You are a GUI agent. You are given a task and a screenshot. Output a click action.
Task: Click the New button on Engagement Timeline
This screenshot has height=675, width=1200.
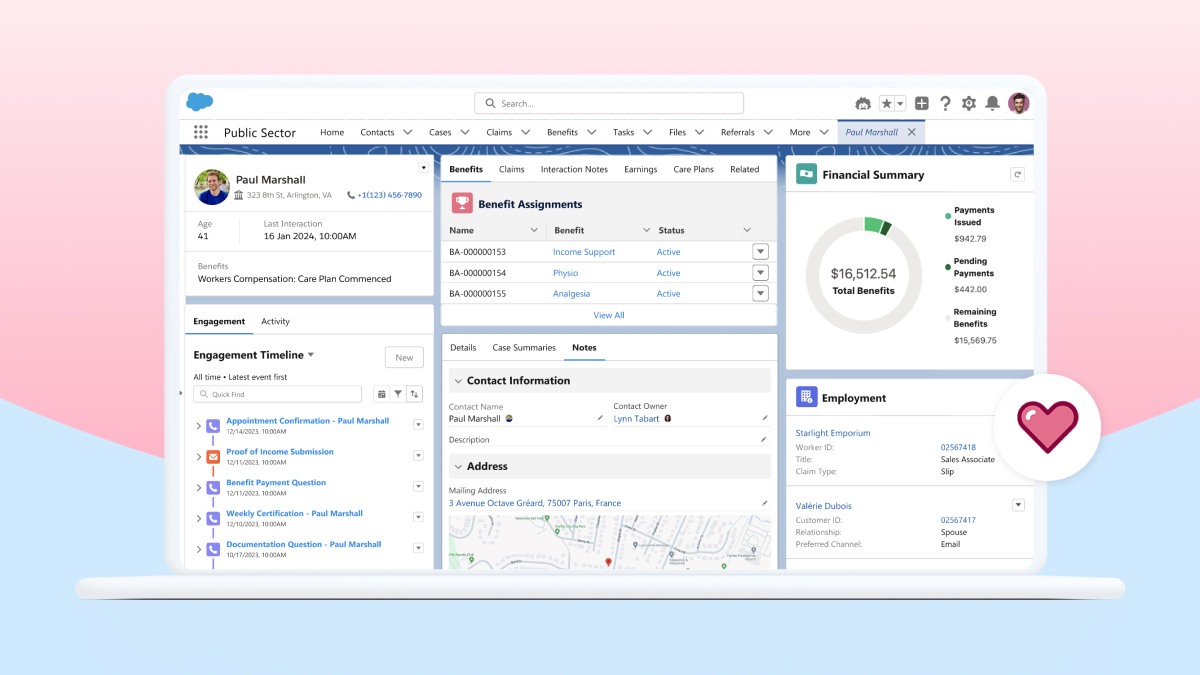404,357
